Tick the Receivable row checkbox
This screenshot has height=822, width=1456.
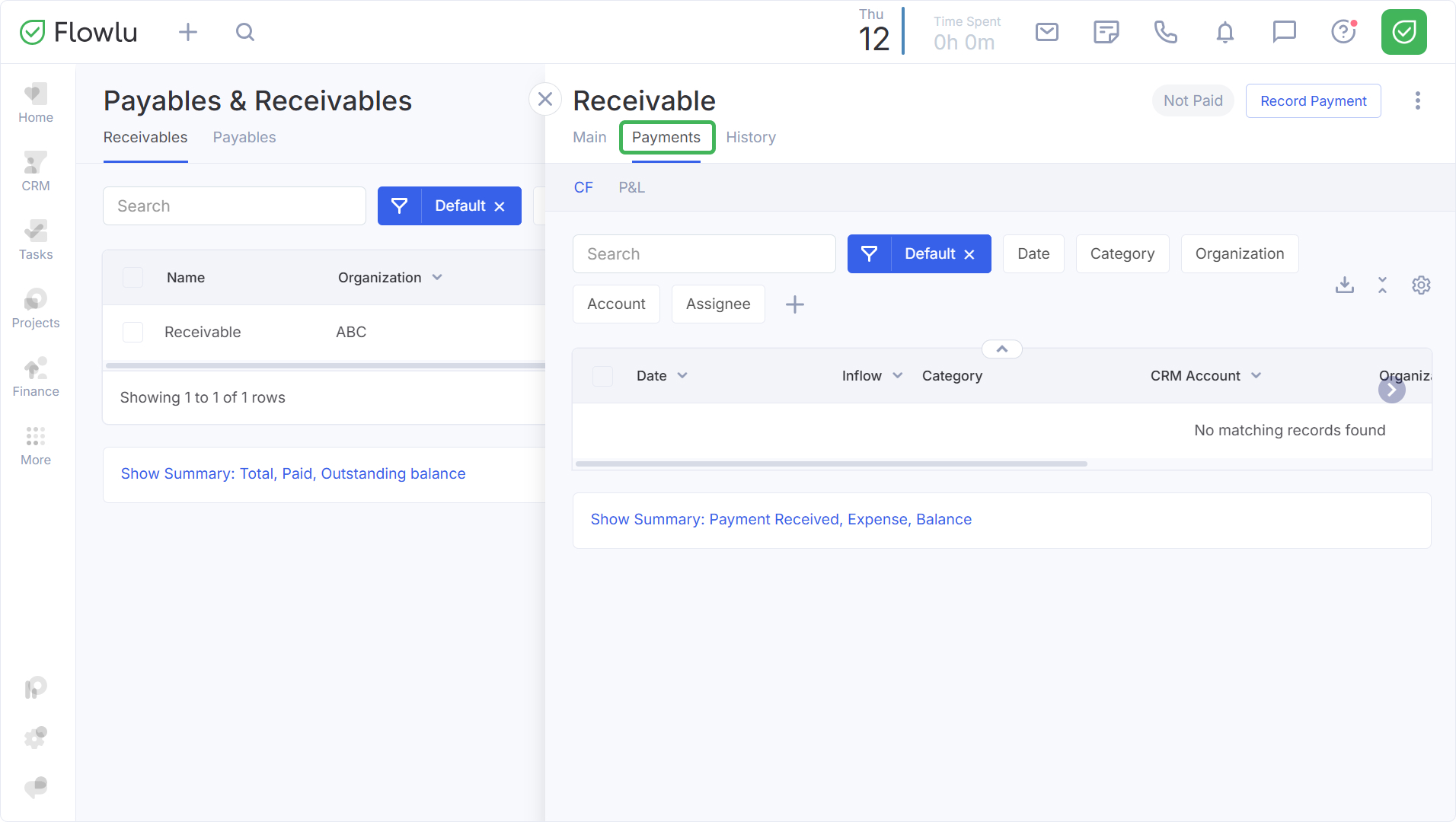(x=133, y=333)
